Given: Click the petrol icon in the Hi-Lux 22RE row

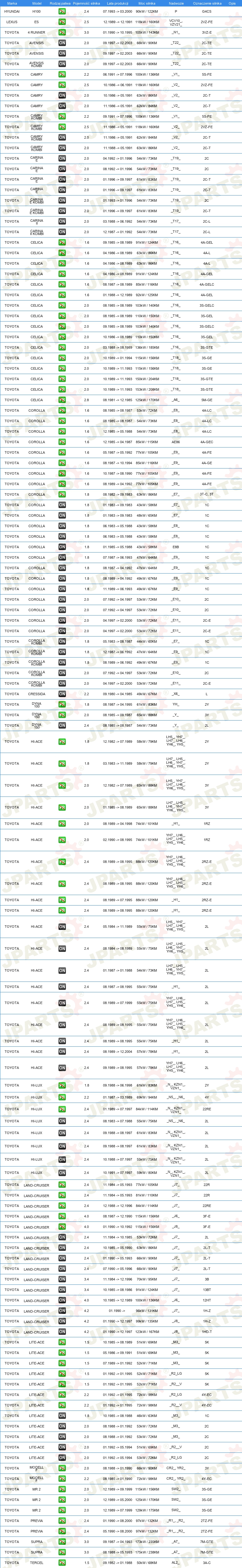Looking at the screenshot, I should pyautogui.click(x=62, y=1109).
